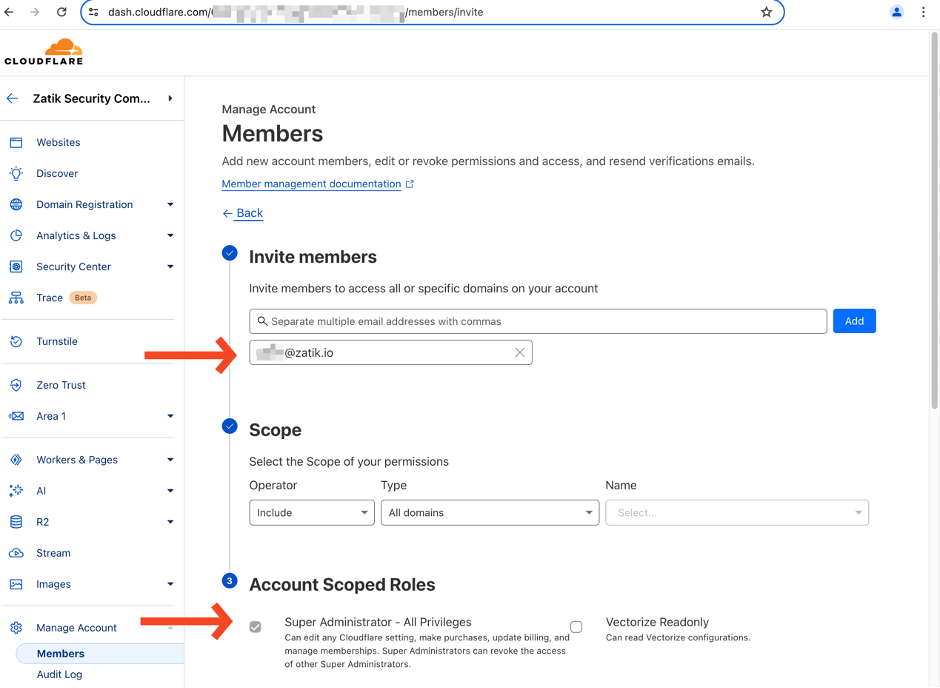The image size is (940, 688).
Task: Click the Trace Beta sidebar label
Action: pos(66,298)
